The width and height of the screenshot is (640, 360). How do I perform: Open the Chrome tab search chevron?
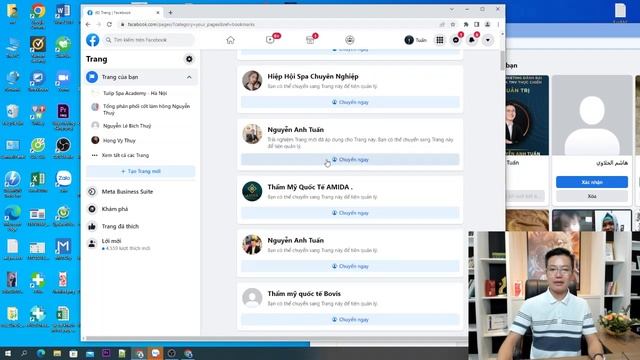pyautogui.click(x=451, y=9)
